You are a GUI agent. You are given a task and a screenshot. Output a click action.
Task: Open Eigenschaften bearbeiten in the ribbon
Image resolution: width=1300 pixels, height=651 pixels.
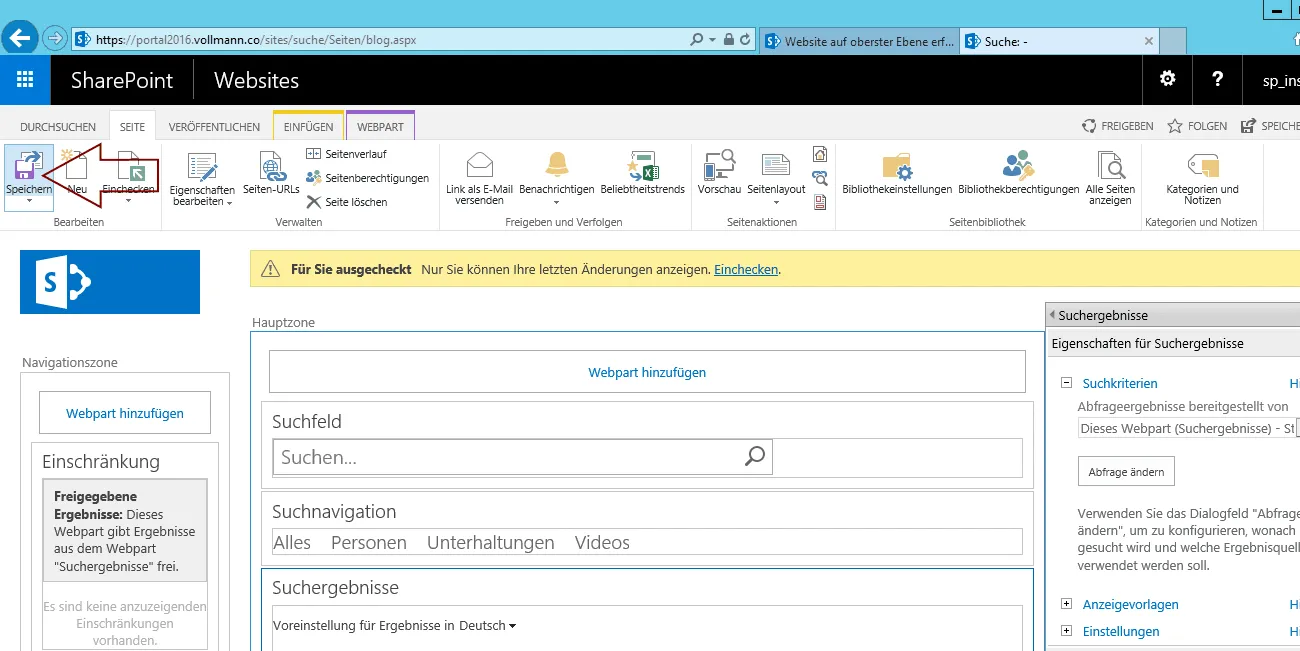[x=203, y=180]
